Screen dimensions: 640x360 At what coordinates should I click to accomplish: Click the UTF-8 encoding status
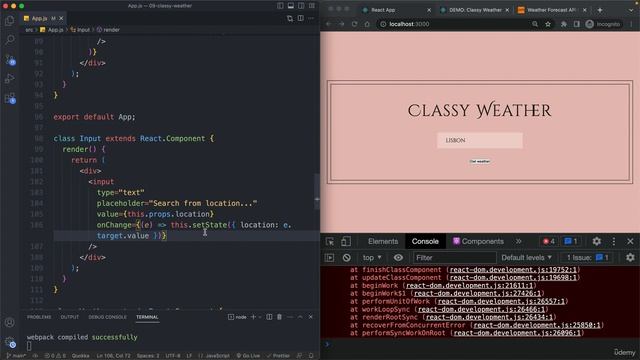[173, 356]
